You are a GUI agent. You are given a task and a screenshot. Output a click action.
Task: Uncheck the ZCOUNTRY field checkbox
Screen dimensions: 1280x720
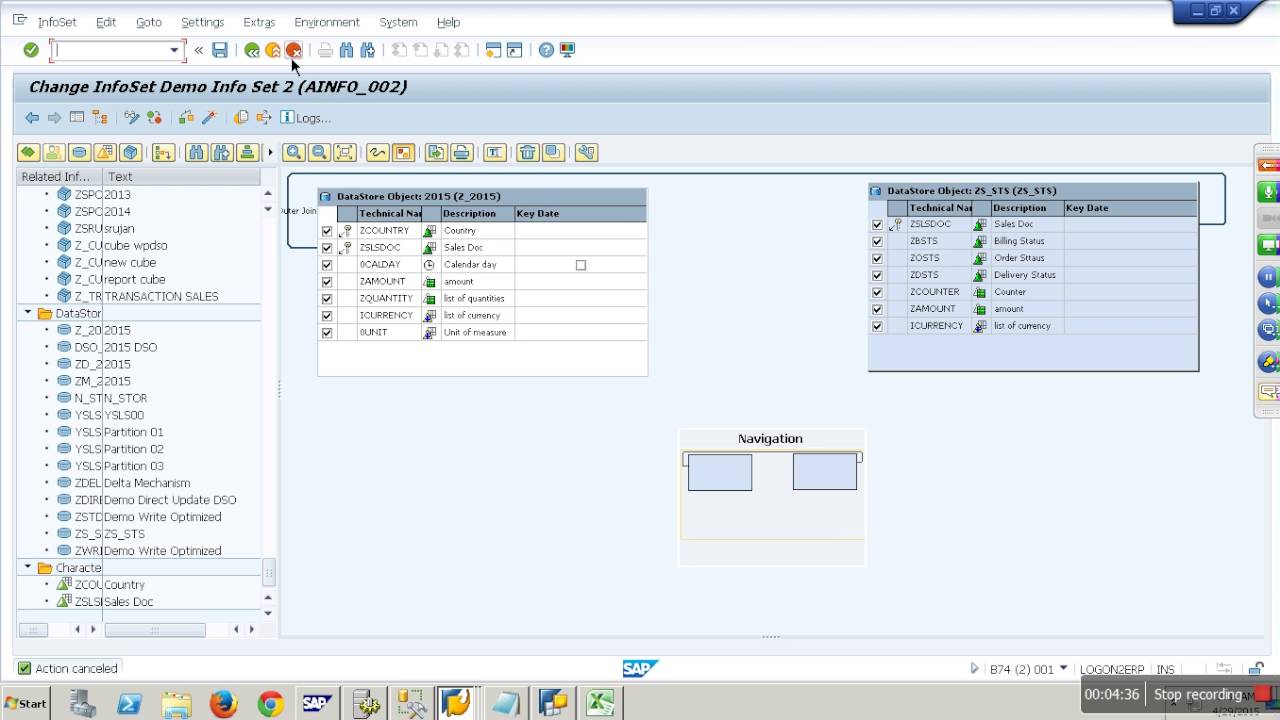point(326,231)
